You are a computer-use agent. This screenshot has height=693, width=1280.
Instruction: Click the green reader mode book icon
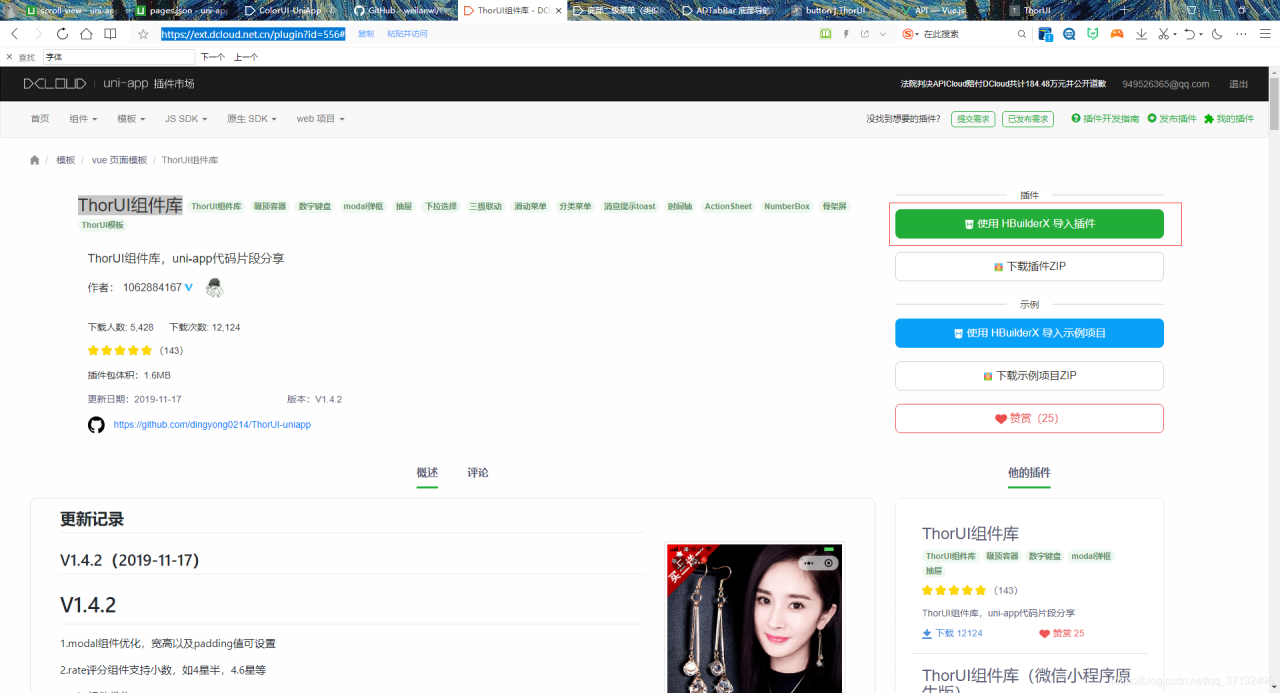[825, 34]
